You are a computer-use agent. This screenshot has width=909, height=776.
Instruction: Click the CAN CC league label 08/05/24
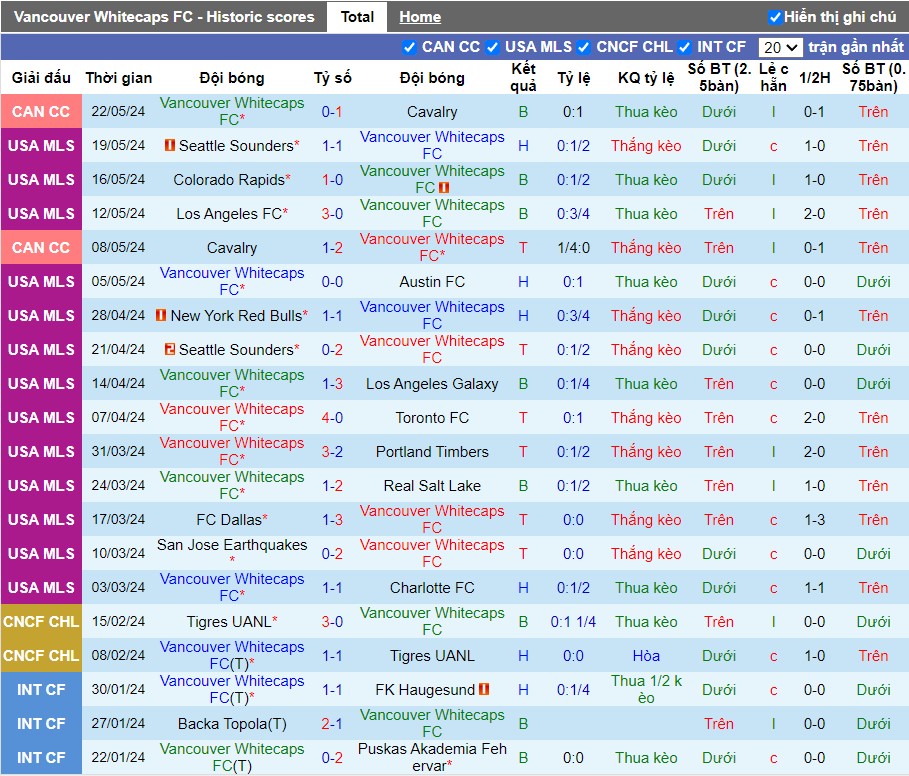(41, 248)
